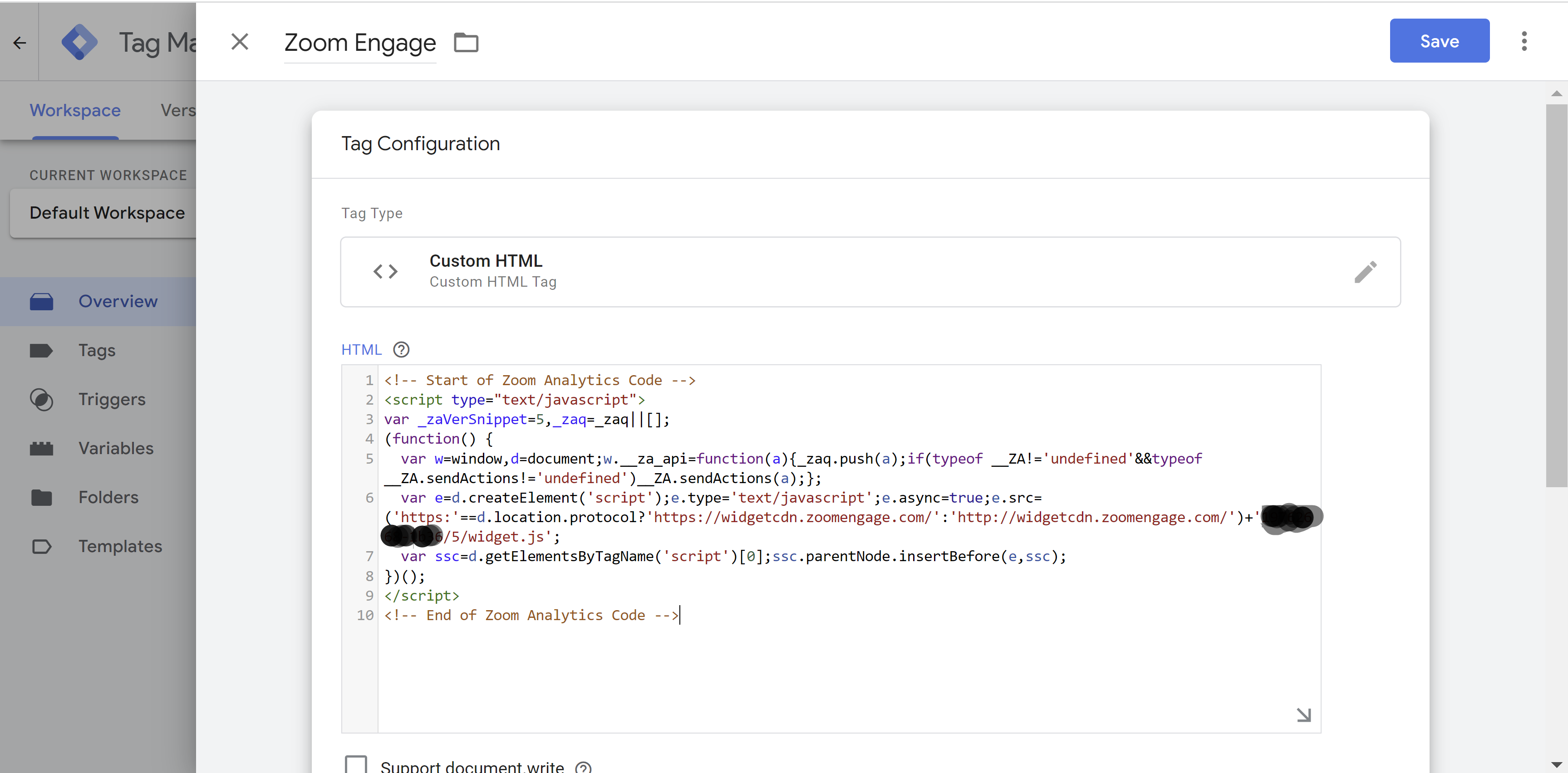1568x773 pixels.
Task: Click the Custom HTML code brackets icon
Action: (x=385, y=271)
